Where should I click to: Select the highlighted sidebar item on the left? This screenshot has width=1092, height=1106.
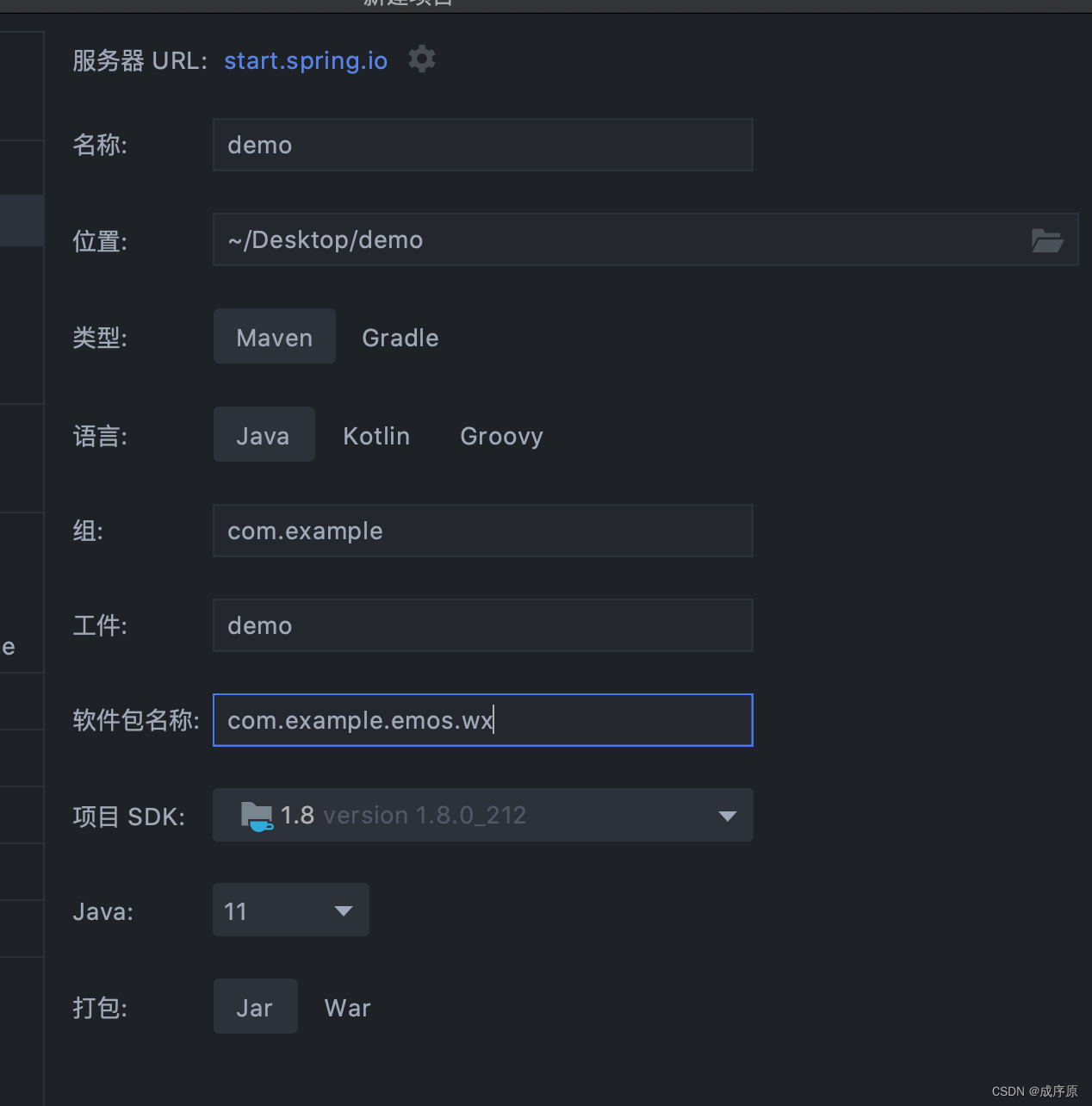pos(22,221)
